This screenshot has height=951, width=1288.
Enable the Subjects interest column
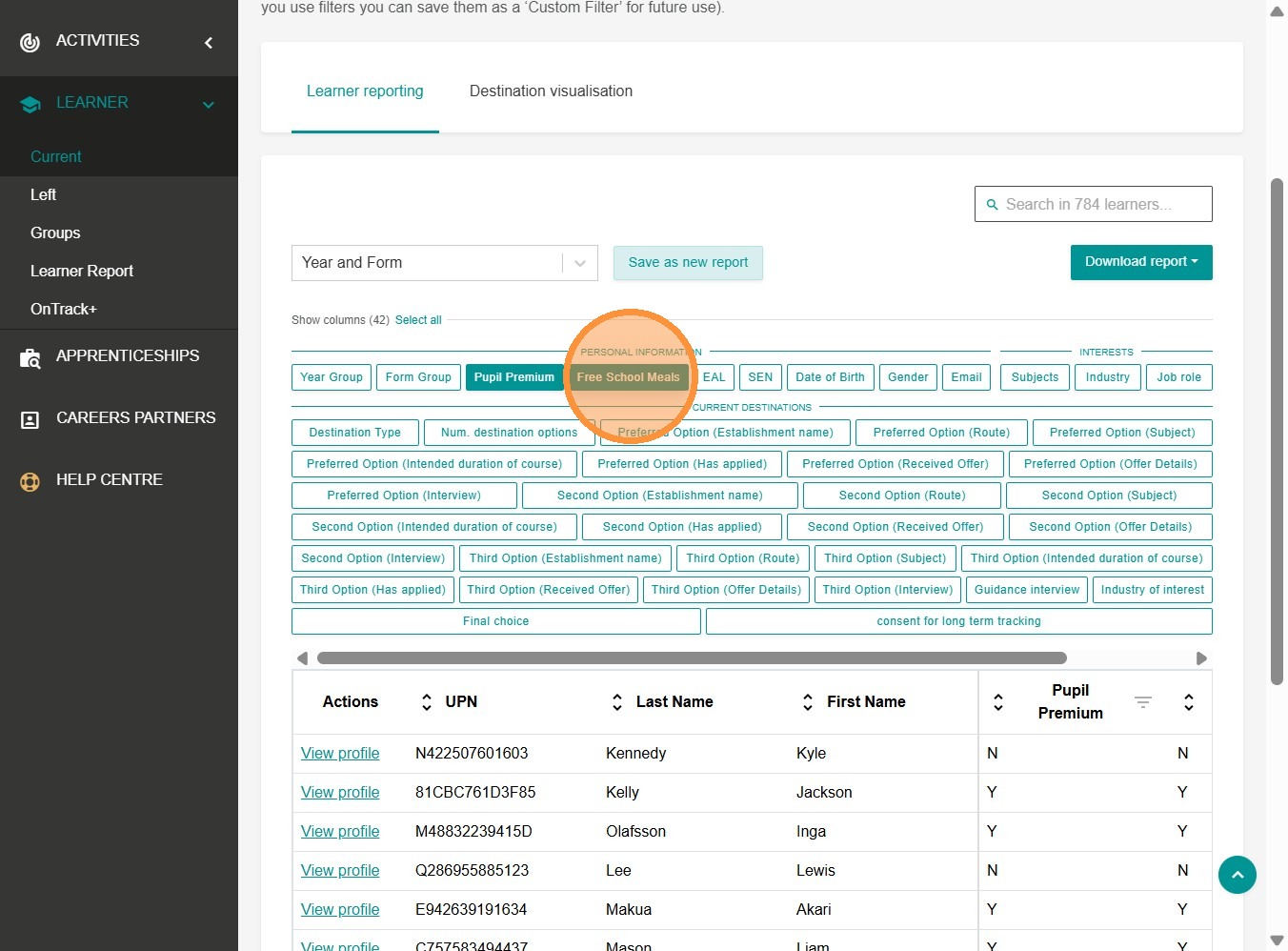tap(1036, 377)
